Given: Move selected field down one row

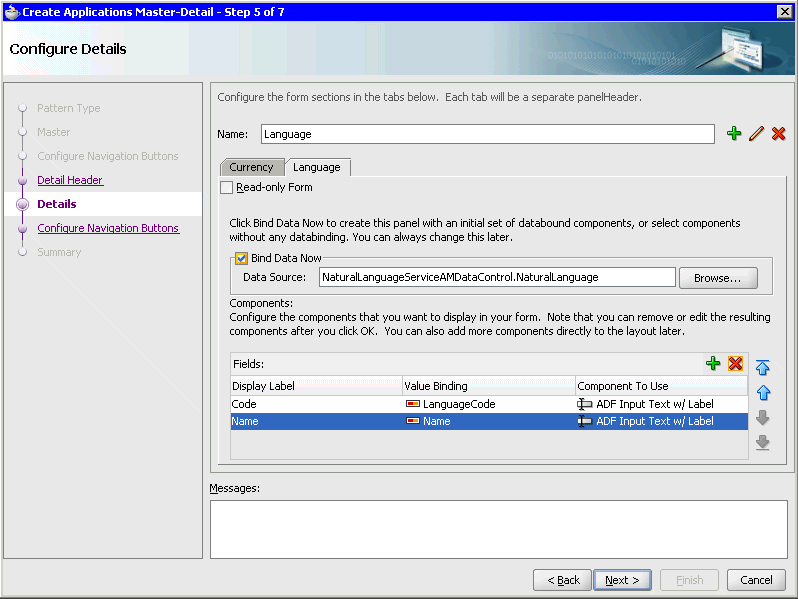Looking at the screenshot, I should (762, 418).
